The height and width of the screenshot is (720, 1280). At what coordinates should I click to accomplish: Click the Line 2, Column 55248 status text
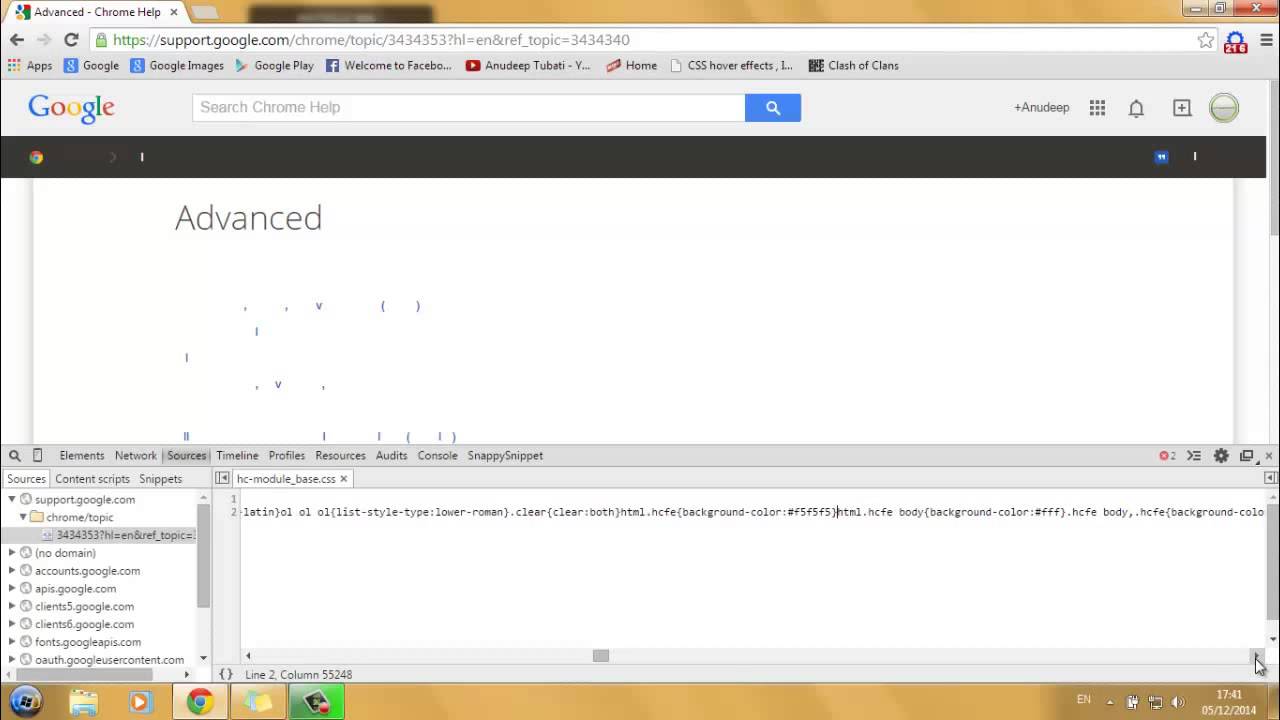(298, 675)
